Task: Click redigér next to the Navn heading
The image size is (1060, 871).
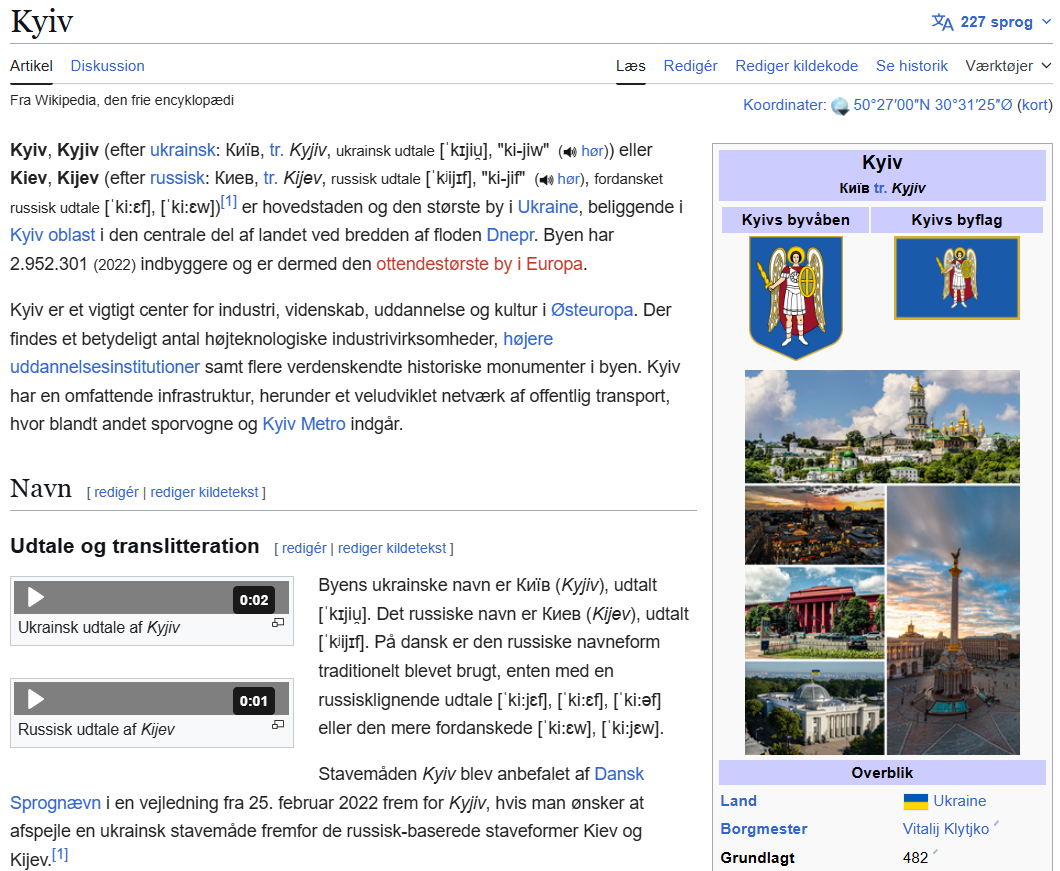Action: [116, 492]
